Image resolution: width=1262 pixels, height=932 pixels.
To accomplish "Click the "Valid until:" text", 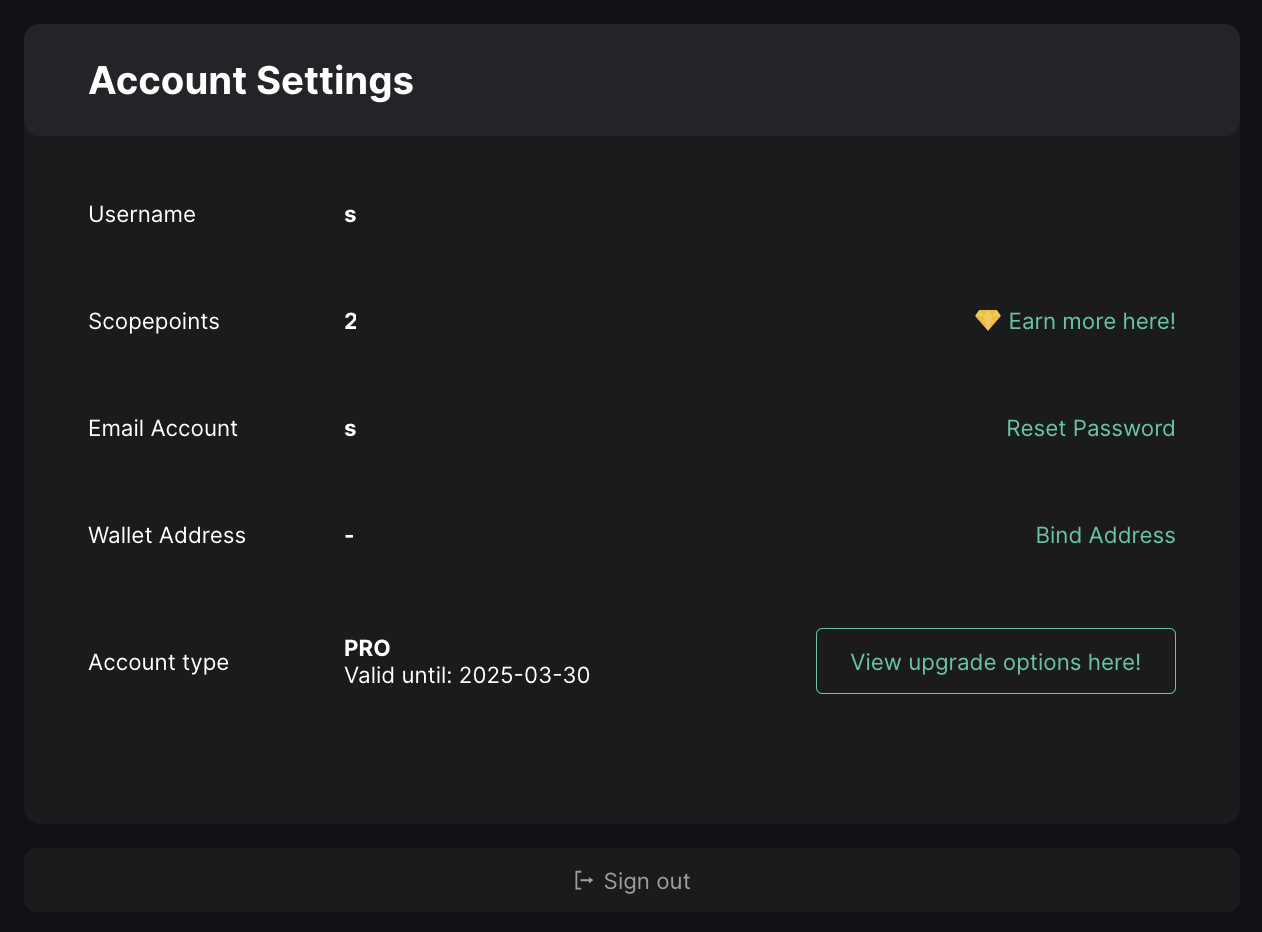I will pyautogui.click(x=398, y=676).
